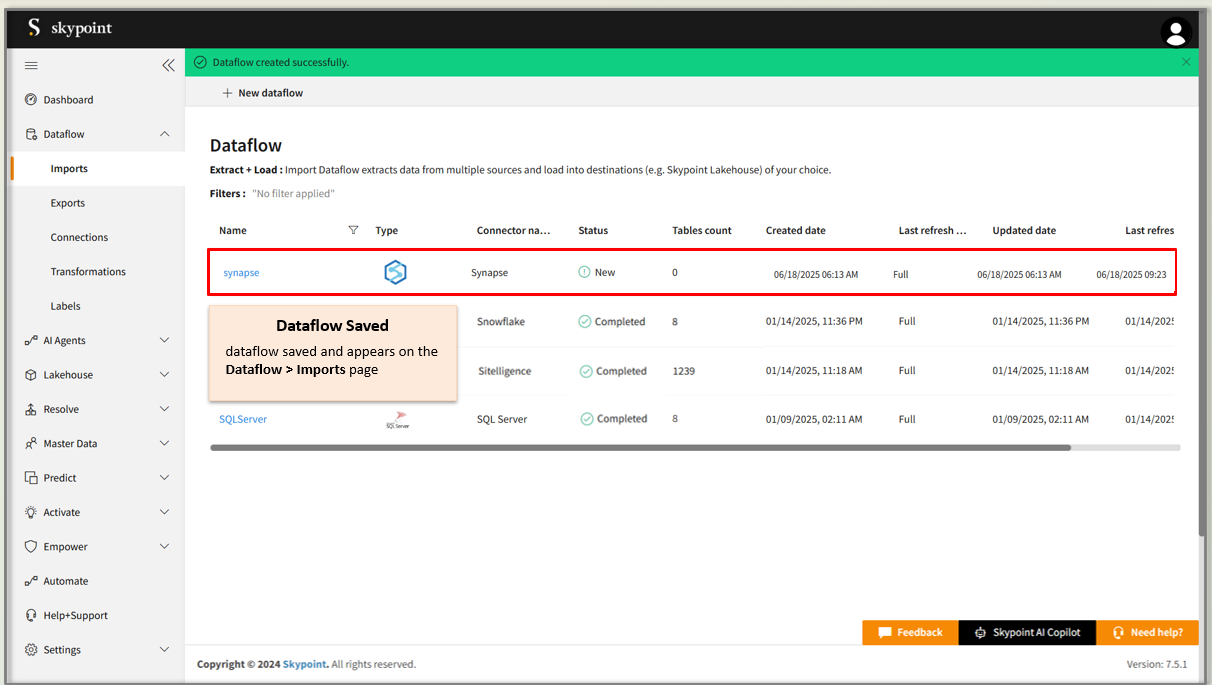Image resolution: width=1212 pixels, height=685 pixels.
Task: Open the user profile avatar
Action: 1176,32
